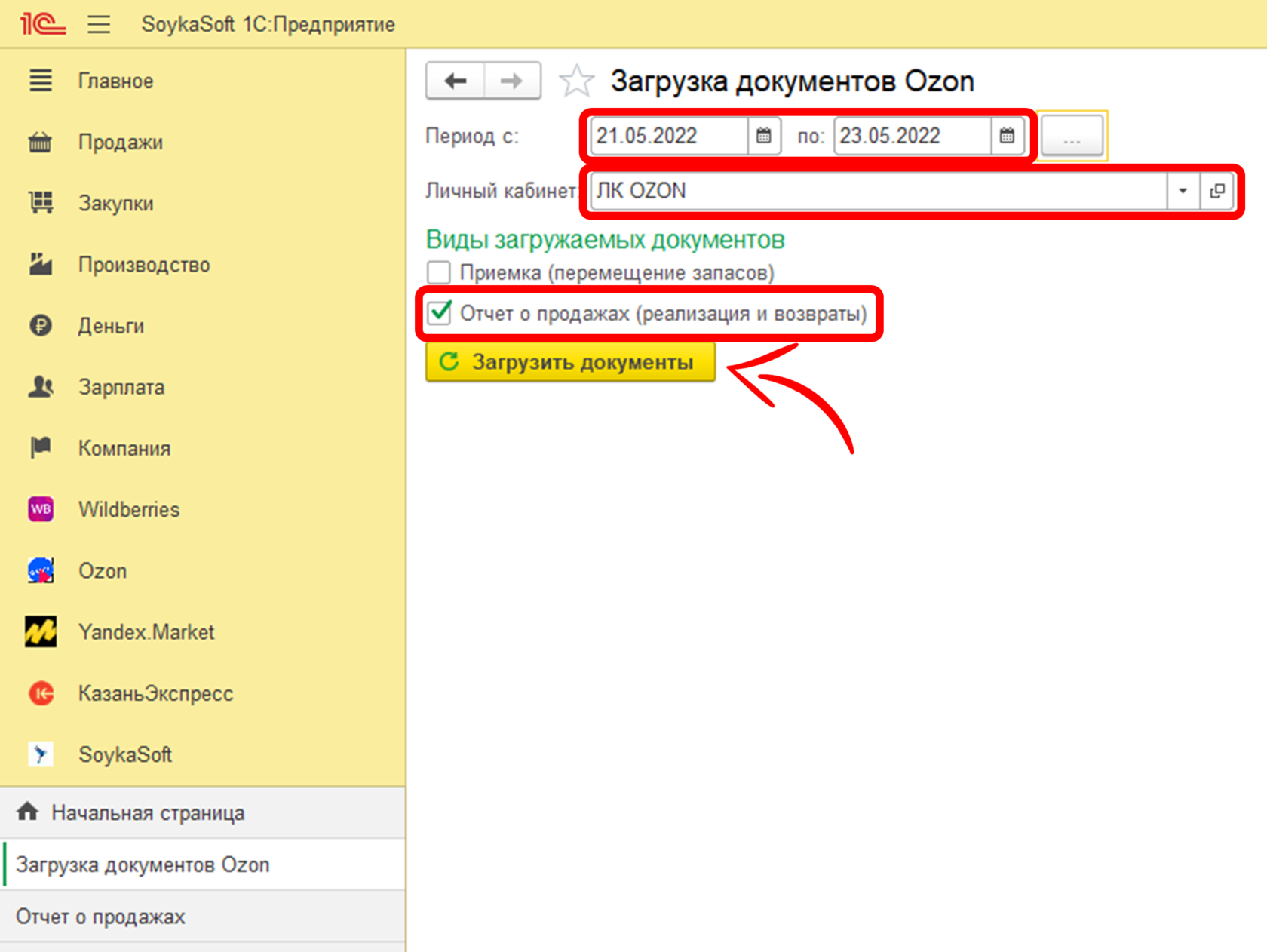The image size is (1267, 952).
Task: Click the Загрузка документов Ozon page title
Action: click(x=793, y=81)
